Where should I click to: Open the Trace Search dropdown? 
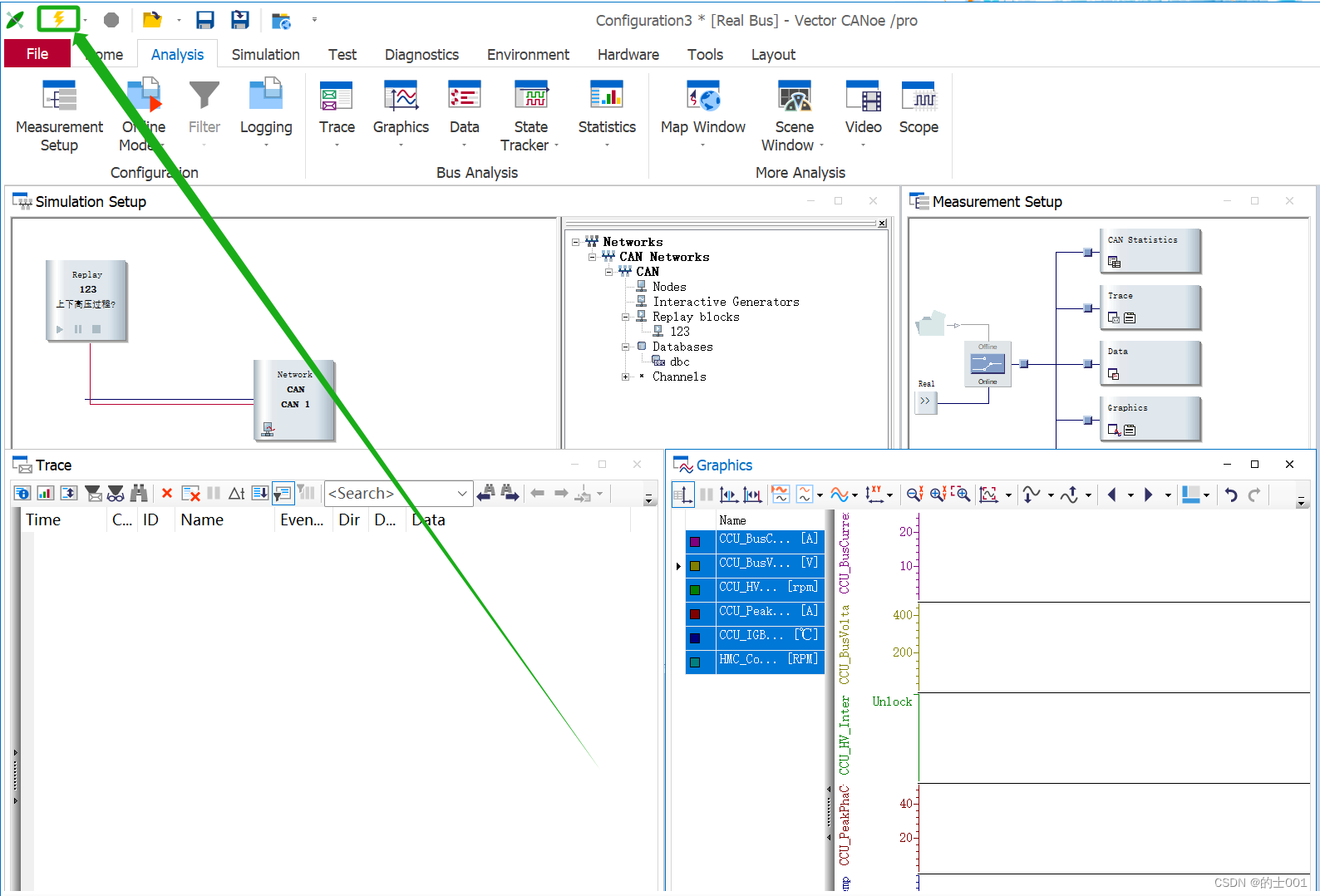coord(462,493)
